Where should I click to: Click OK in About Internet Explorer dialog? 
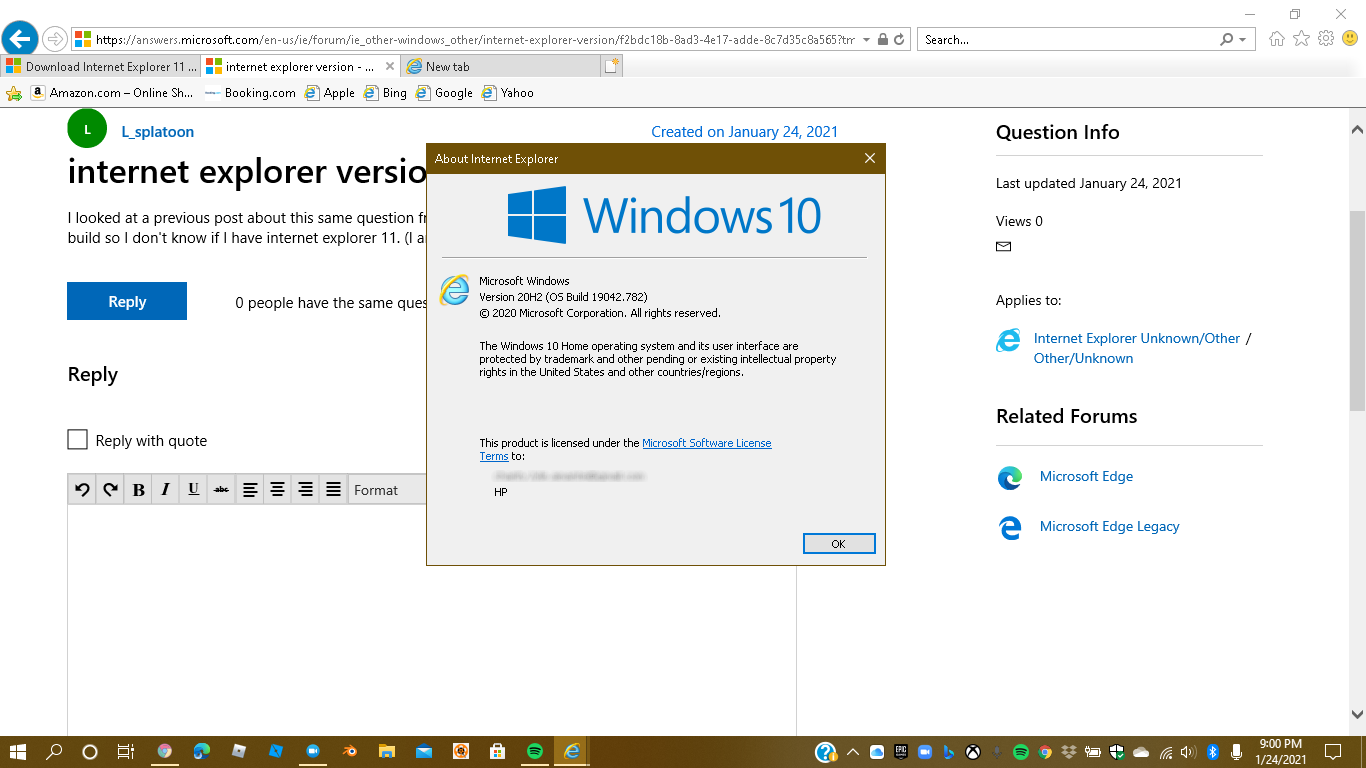click(839, 543)
